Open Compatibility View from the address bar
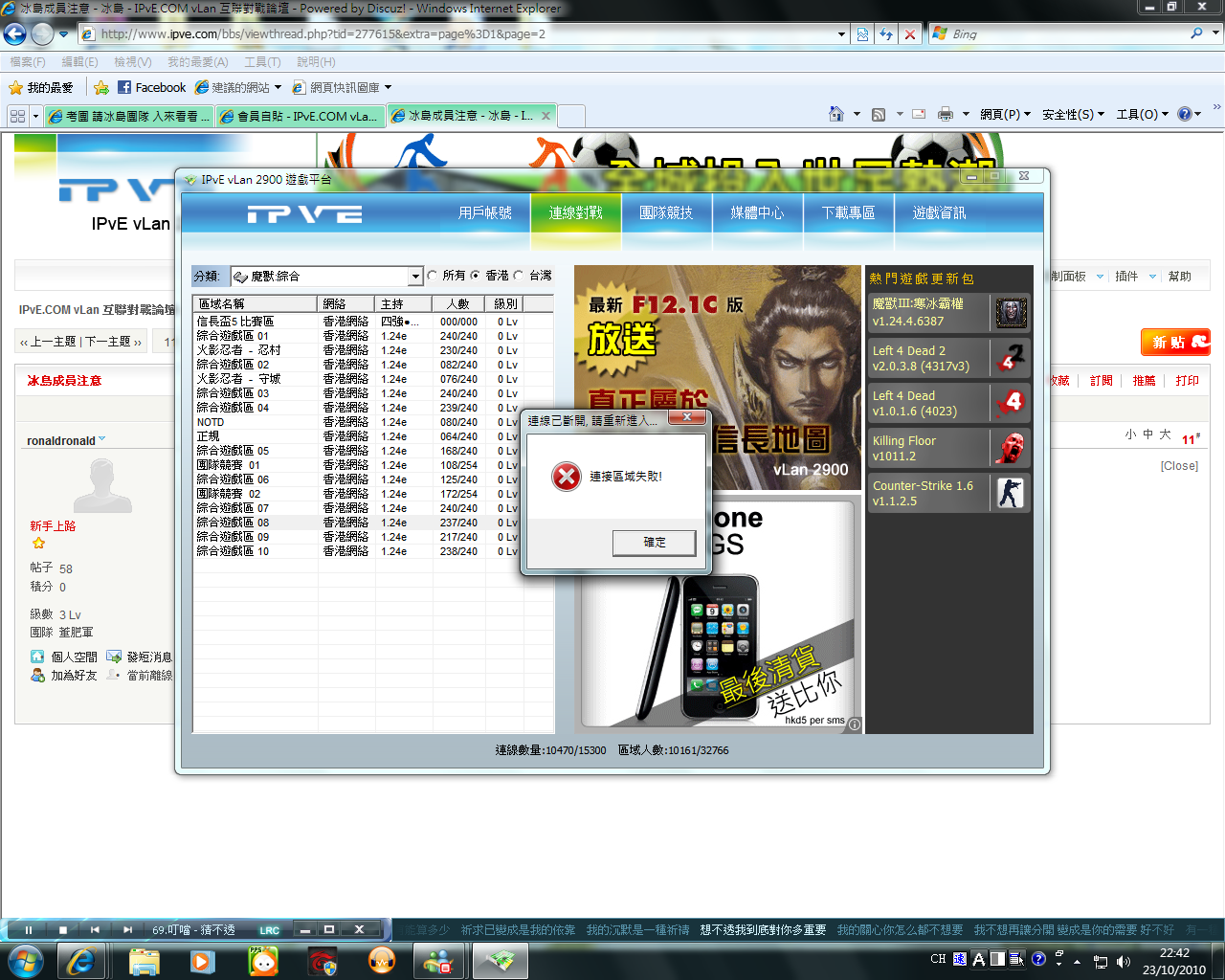Screen dimensions: 1225x980 click(862, 34)
